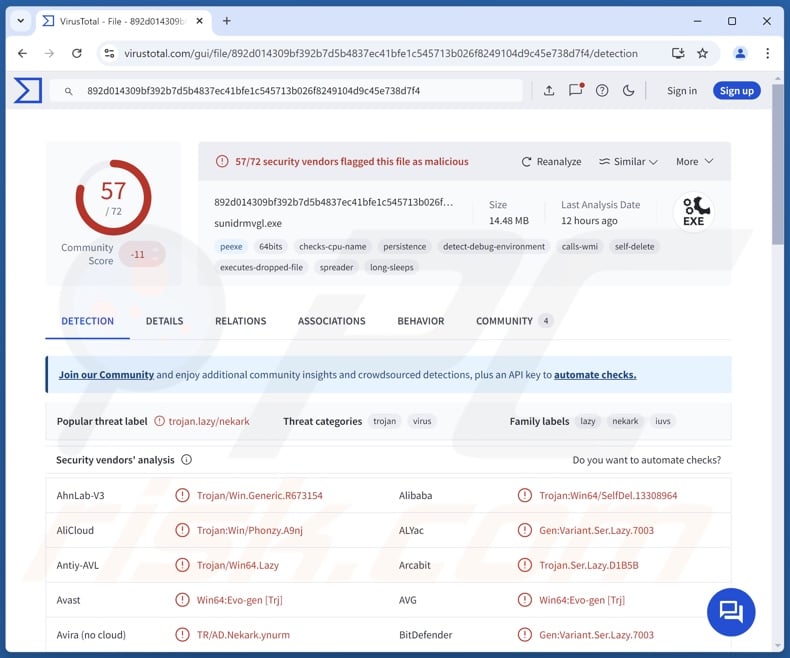Switch to the BEHAVIOR tab
The image size is (790, 658).
tap(421, 321)
